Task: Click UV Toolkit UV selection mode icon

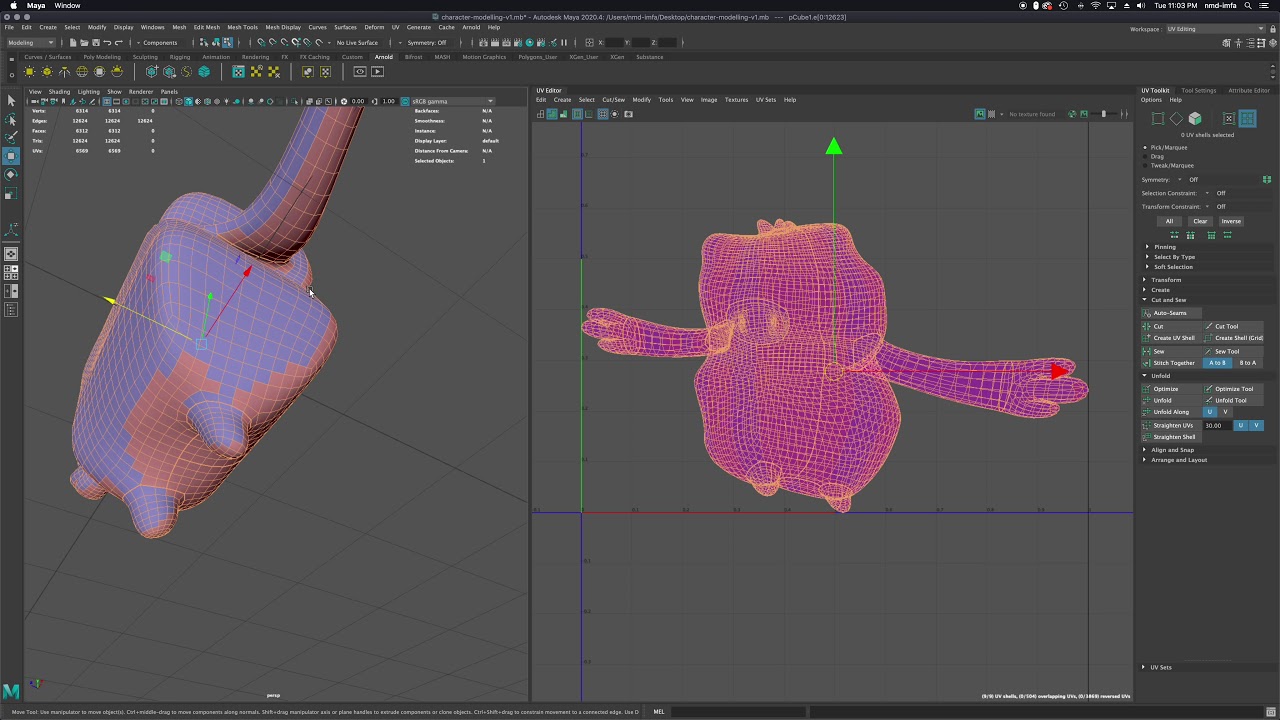Action: tap(1229, 119)
